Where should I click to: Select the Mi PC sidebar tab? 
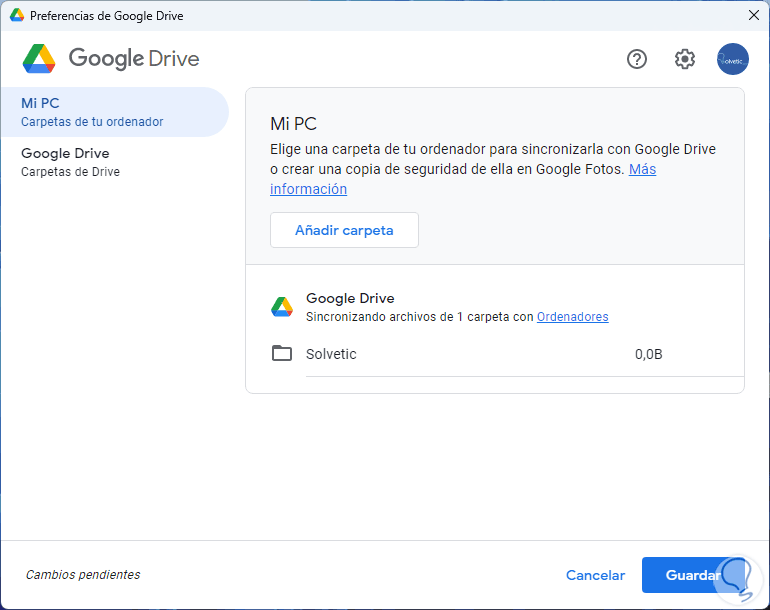(114, 112)
